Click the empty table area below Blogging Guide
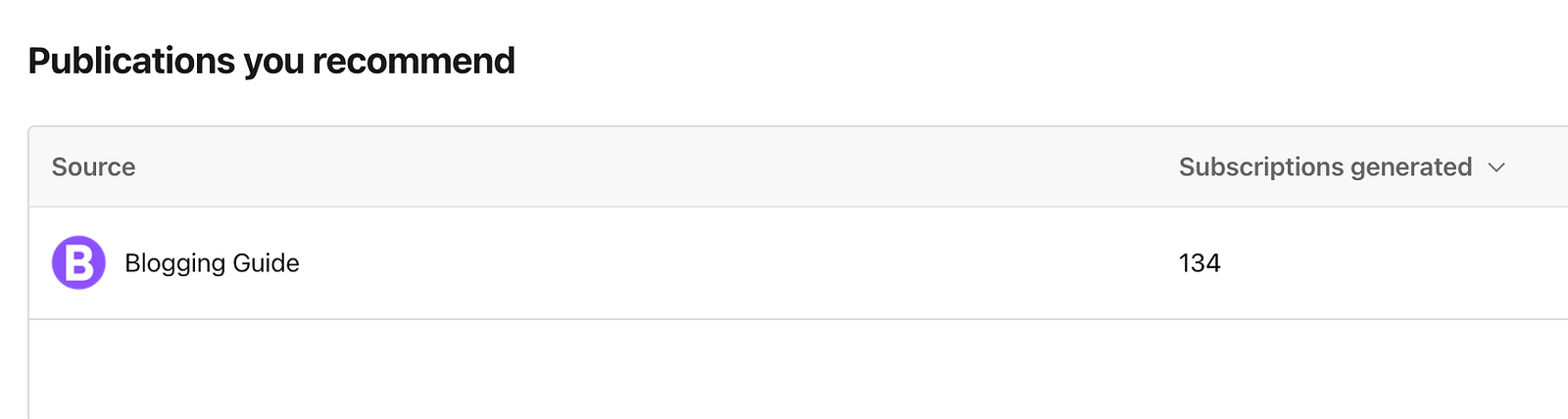The width and height of the screenshot is (1568, 419). click(x=798, y=369)
